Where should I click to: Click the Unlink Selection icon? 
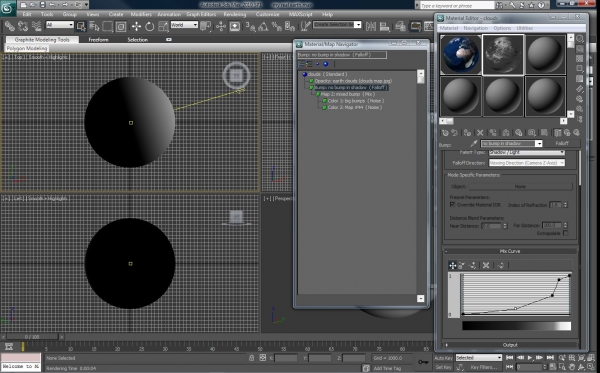pos(23,26)
